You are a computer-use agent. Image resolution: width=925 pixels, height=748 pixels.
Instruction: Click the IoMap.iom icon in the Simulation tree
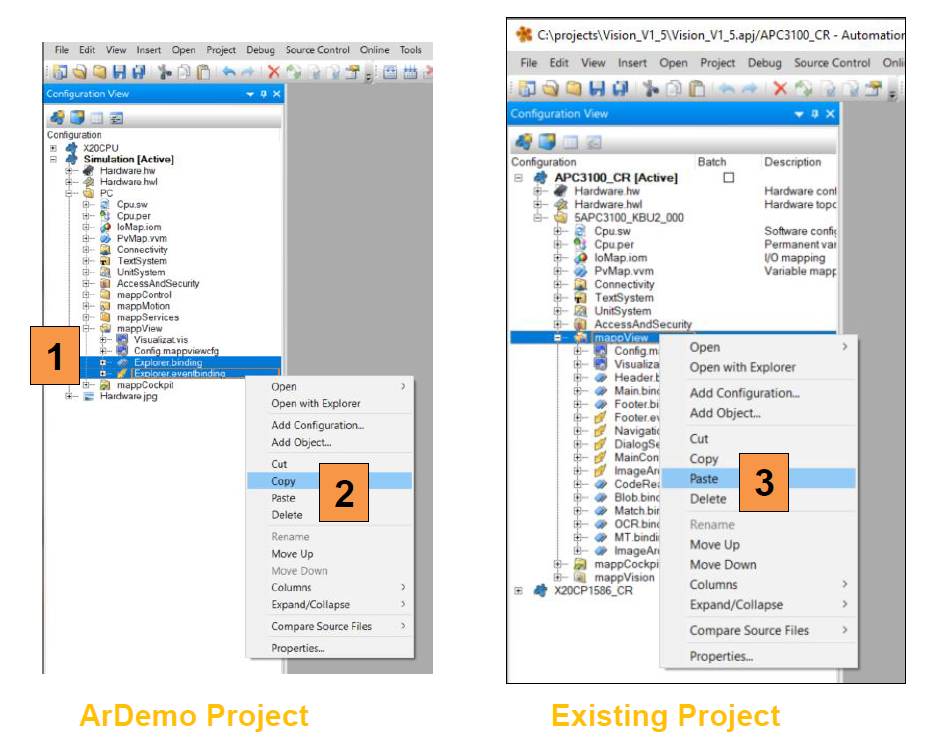(106, 227)
